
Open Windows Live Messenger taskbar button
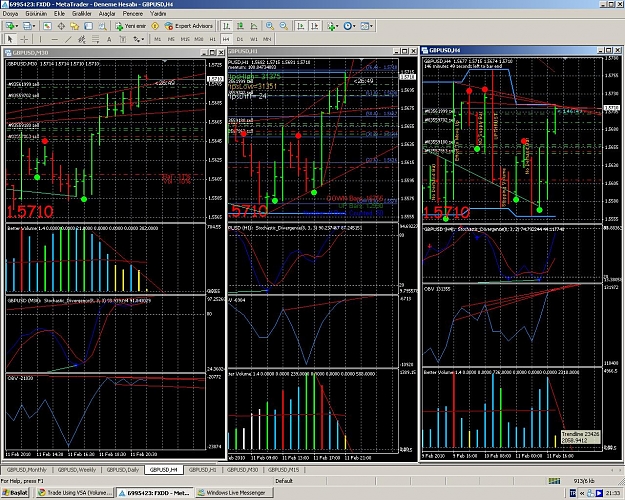point(235,493)
